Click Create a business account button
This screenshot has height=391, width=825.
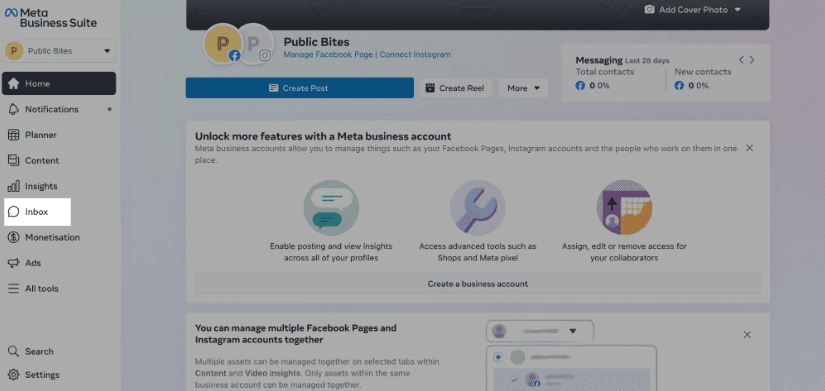tap(478, 284)
